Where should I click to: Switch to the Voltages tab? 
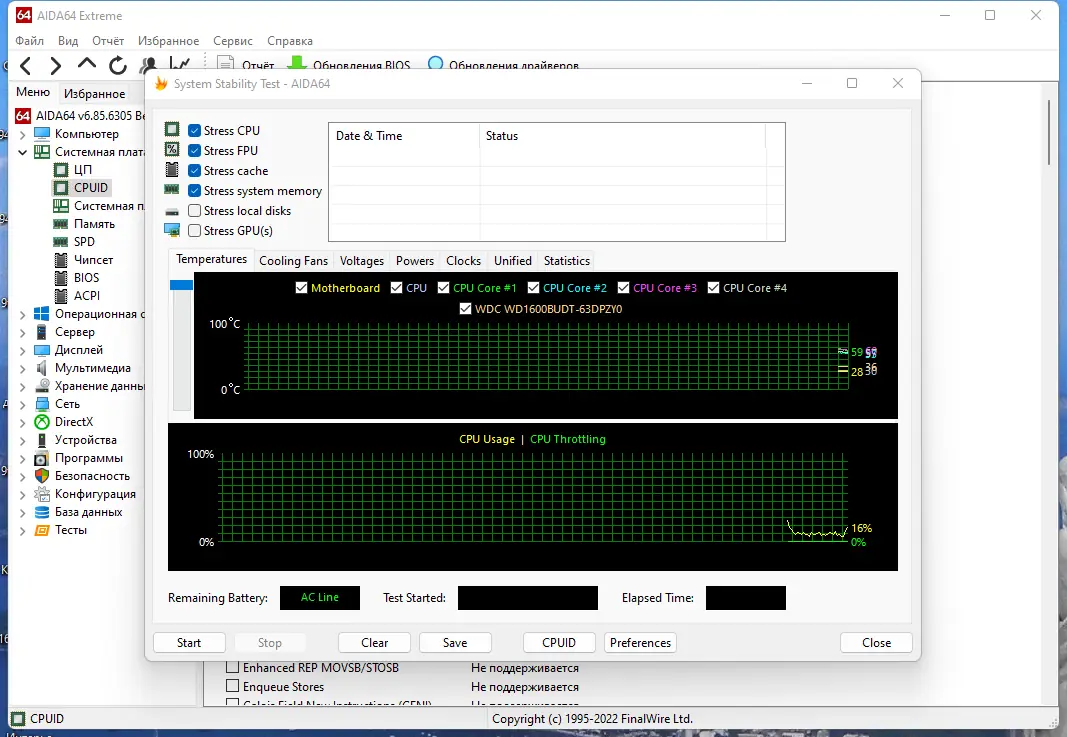click(x=361, y=261)
